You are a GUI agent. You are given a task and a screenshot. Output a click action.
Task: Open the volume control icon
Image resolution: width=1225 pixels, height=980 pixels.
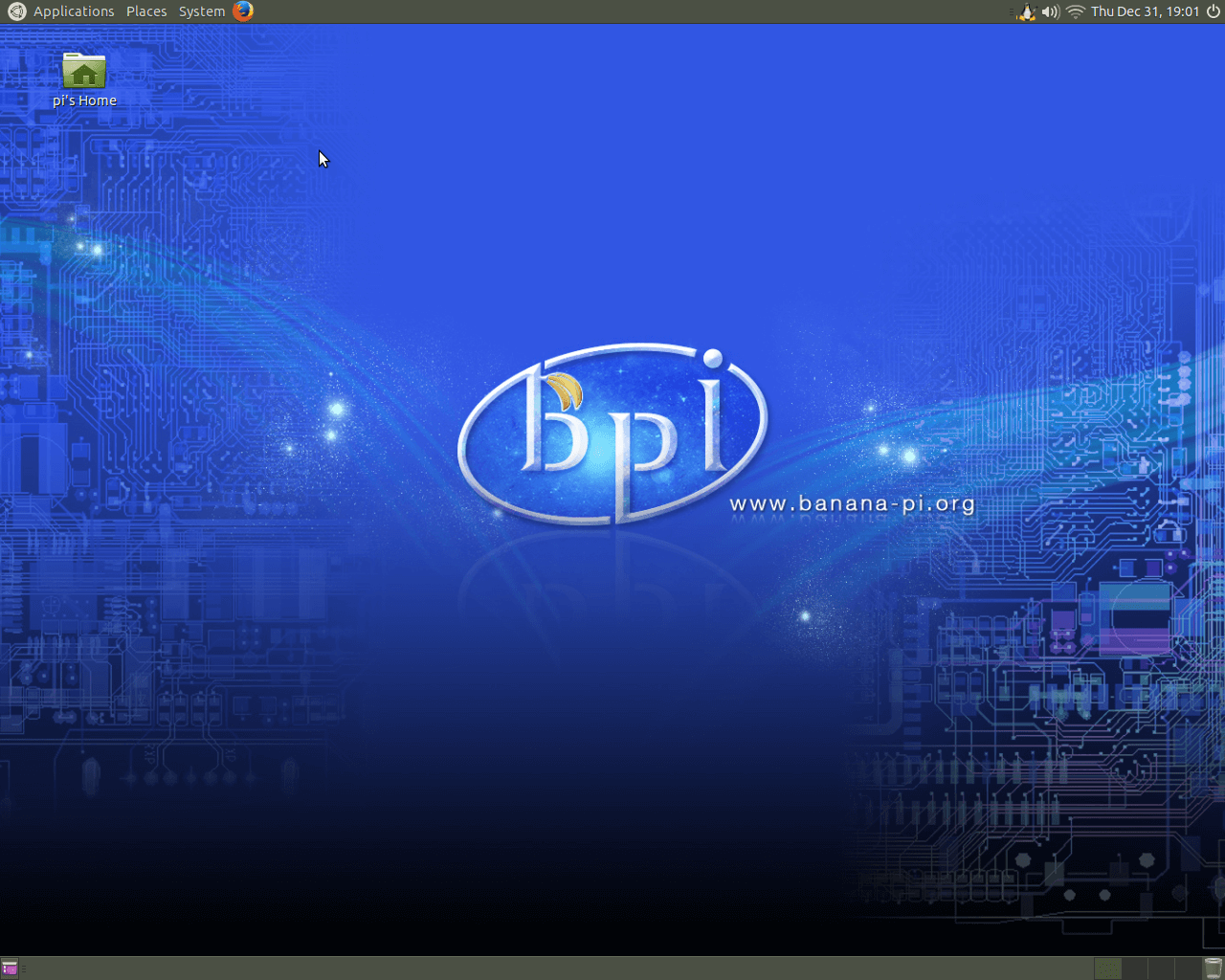(1049, 11)
